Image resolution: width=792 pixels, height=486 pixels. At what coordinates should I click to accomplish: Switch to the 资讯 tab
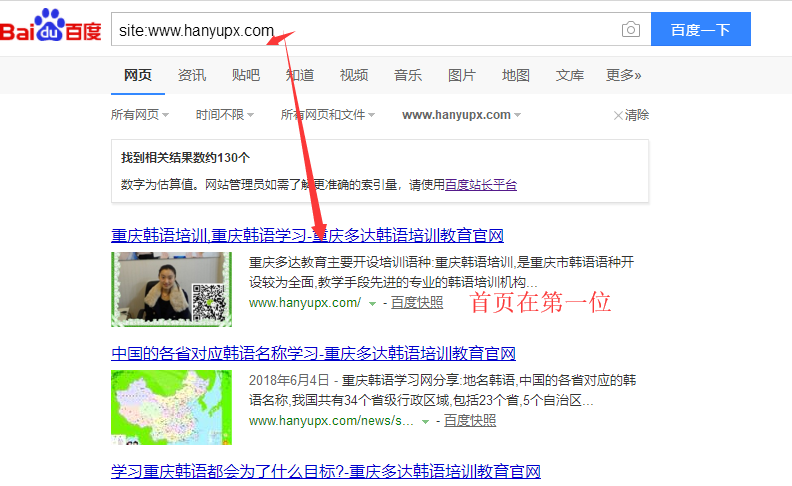click(x=192, y=75)
